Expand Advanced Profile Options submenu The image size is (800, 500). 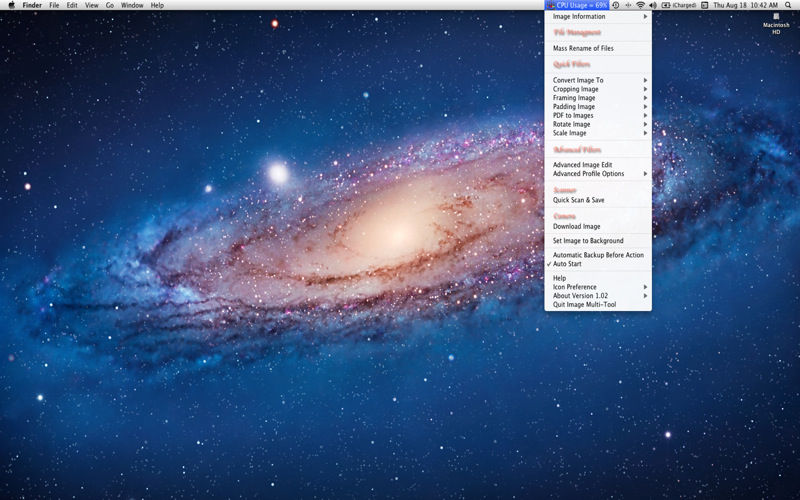pyautogui.click(x=598, y=173)
